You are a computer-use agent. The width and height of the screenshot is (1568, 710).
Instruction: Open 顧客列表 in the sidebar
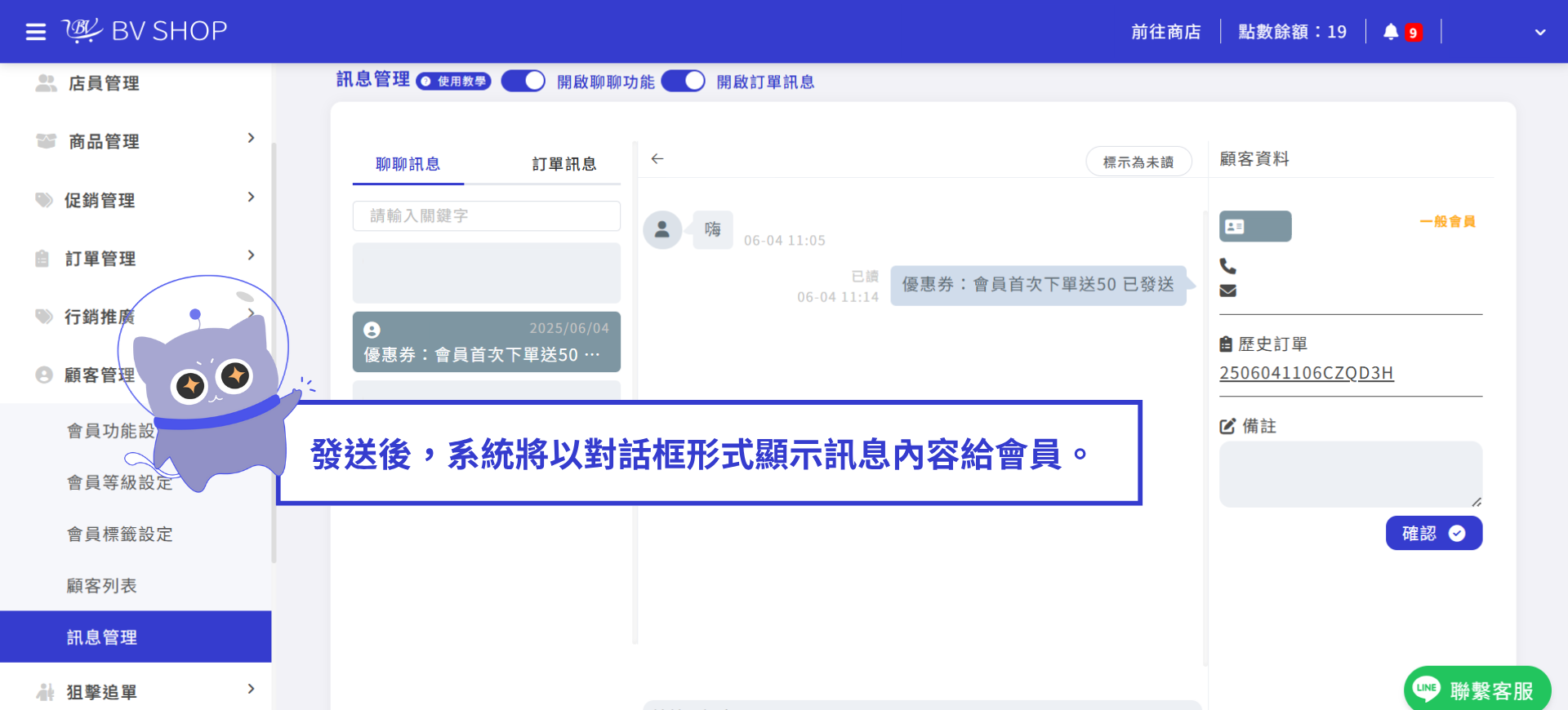tap(102, 586)
